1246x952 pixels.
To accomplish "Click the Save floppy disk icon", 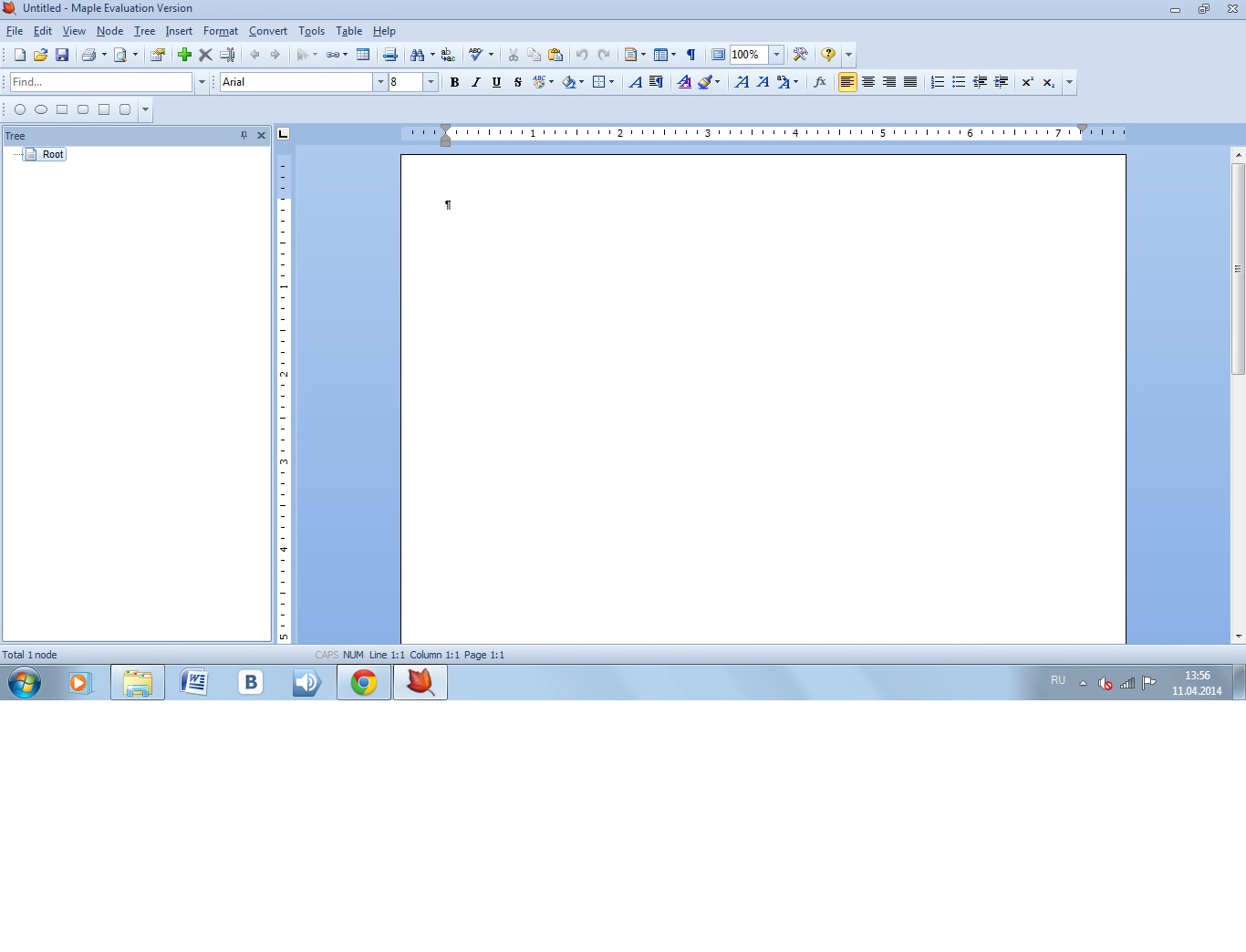I will [62, 55].
